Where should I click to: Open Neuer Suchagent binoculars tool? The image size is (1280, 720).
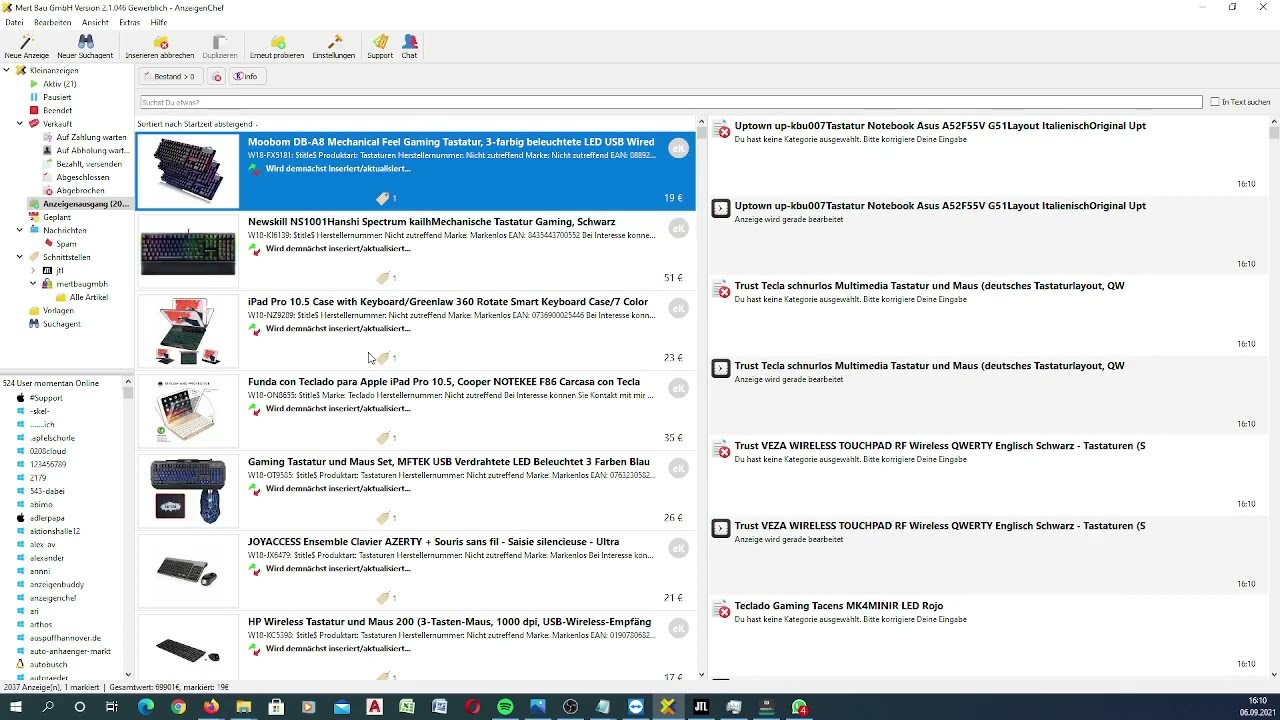[x=85, y=46]
